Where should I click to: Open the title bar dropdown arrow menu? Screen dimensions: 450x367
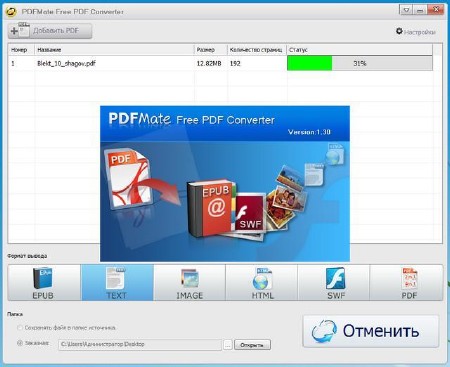[406, 10]
